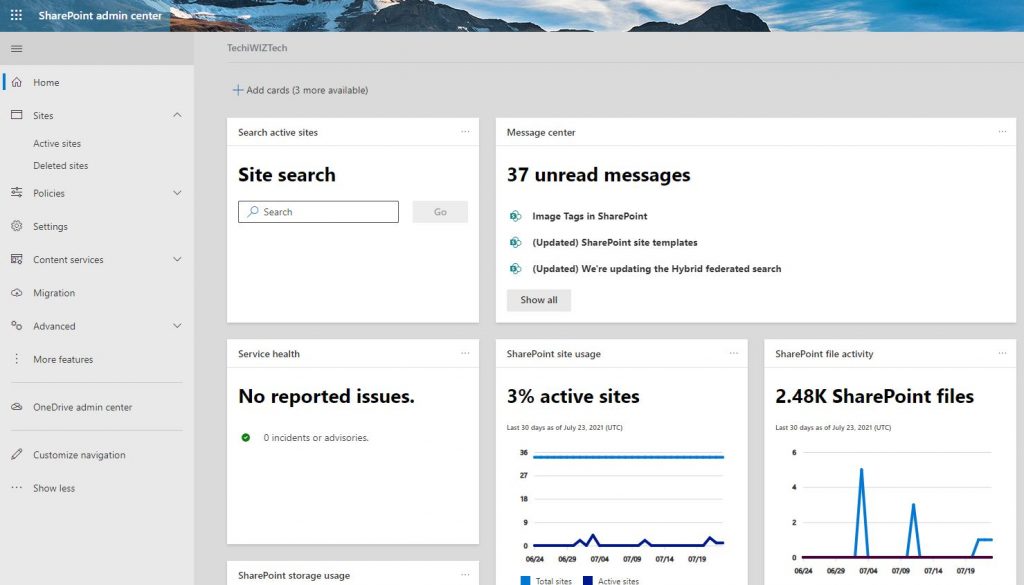Open Message center card options menu
The image size is (1024, 585).
tap(1002, 132)
